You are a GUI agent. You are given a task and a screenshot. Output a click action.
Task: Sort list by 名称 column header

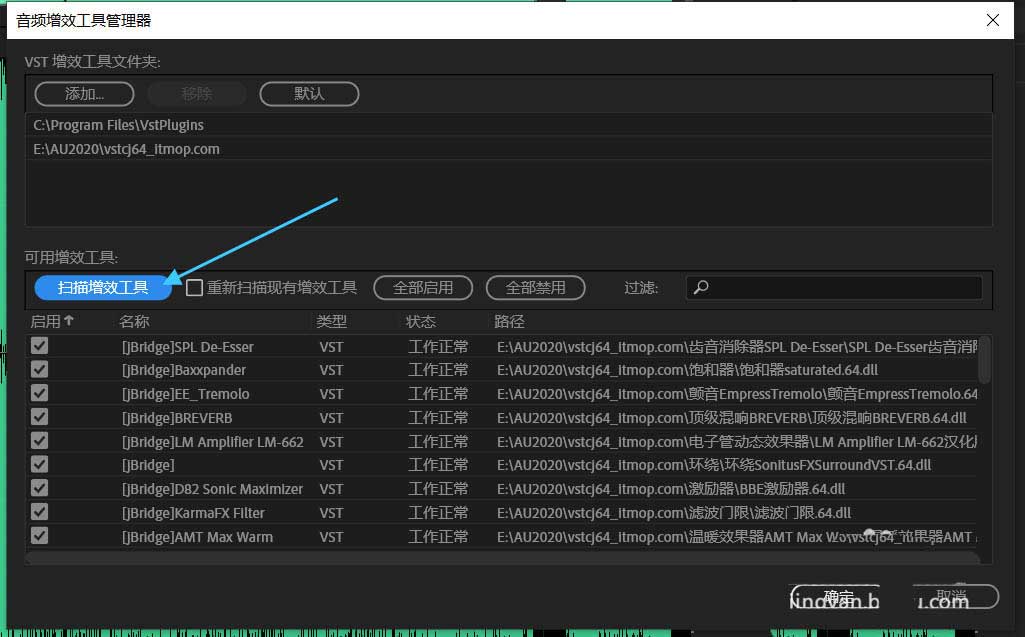point(134,321)
